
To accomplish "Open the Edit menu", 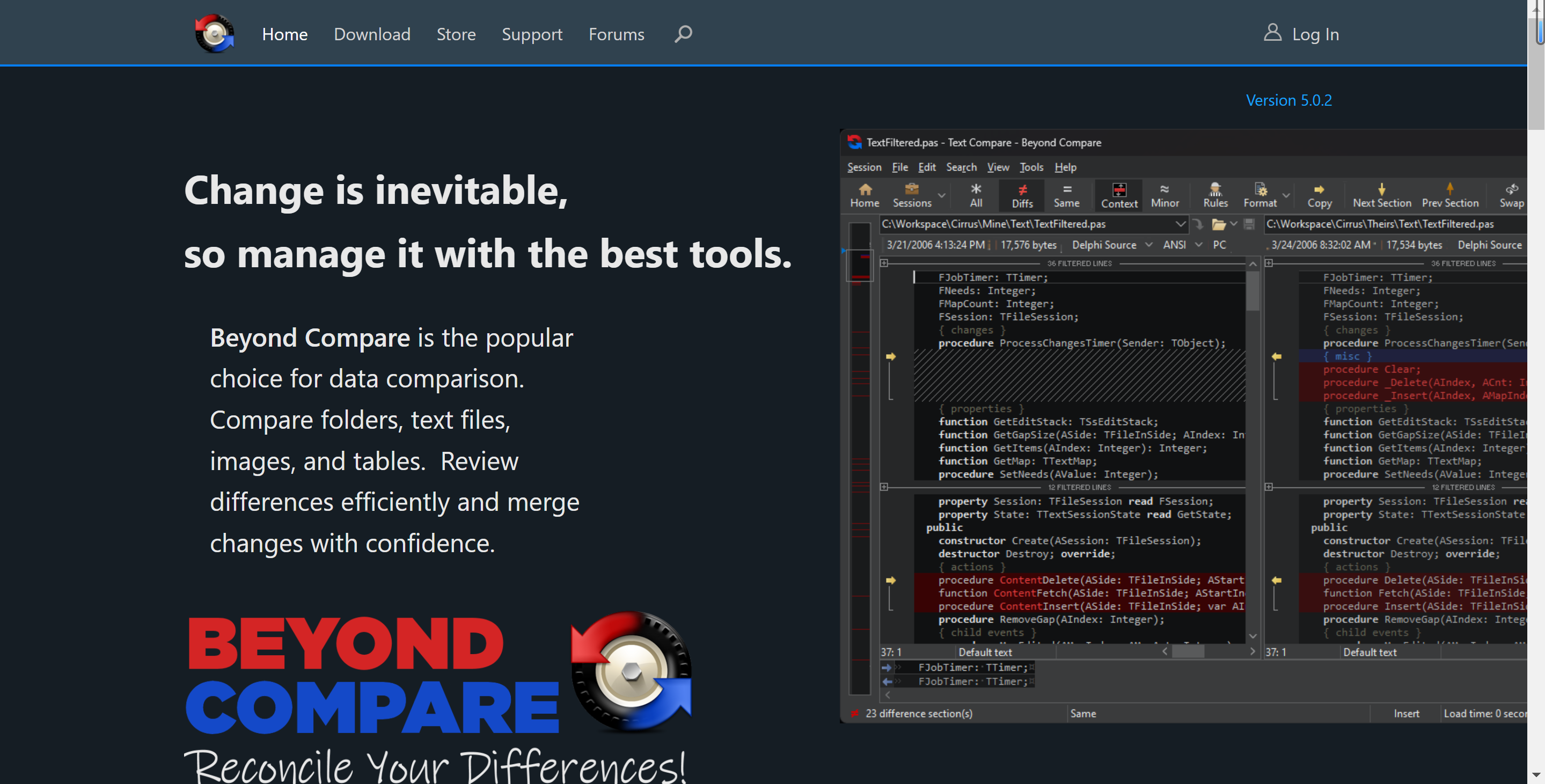I will [927, 167].
